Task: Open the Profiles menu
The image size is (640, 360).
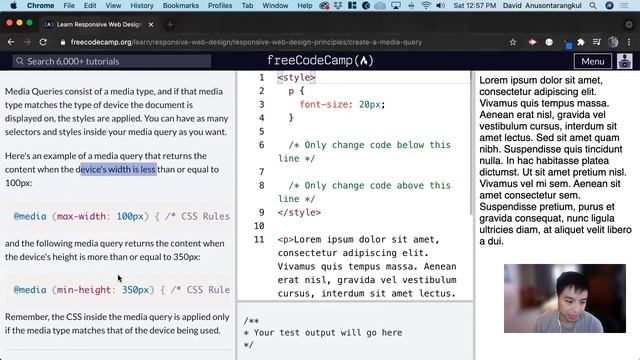Action: (x=220, y=6)
